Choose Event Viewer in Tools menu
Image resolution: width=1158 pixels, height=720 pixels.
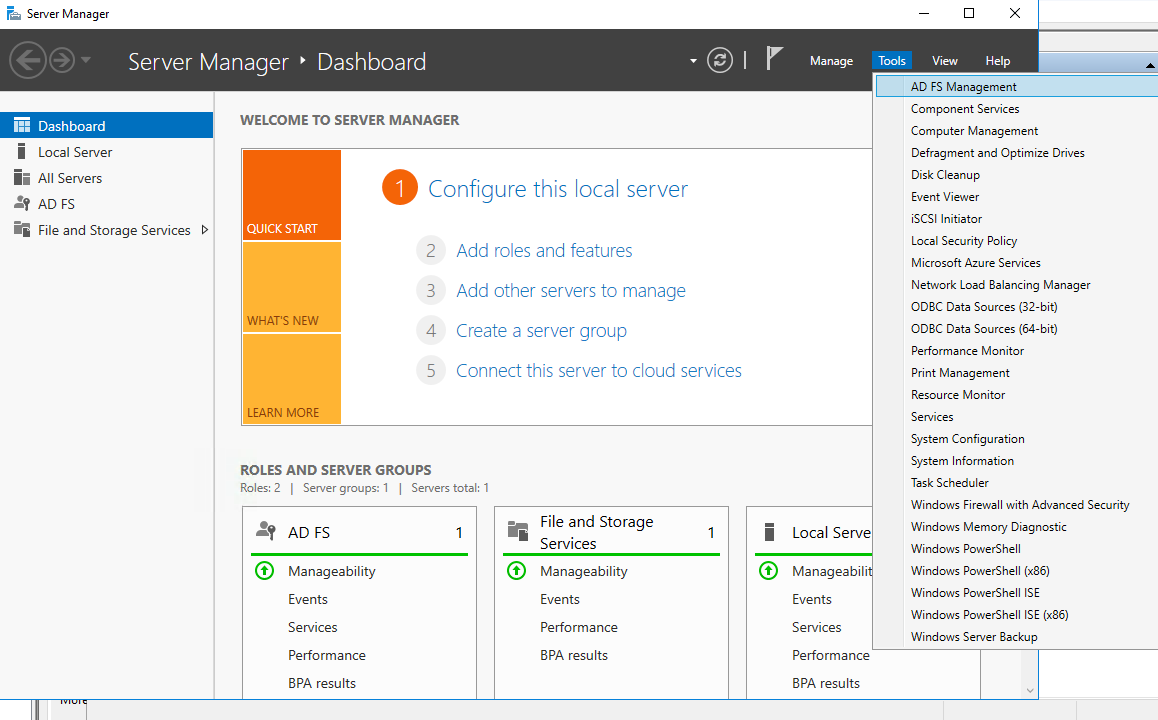point(944,197)
